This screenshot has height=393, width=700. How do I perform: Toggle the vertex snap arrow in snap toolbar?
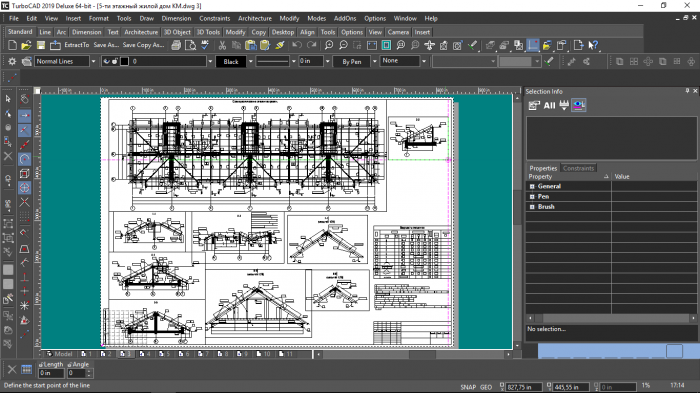click(25, 115)
